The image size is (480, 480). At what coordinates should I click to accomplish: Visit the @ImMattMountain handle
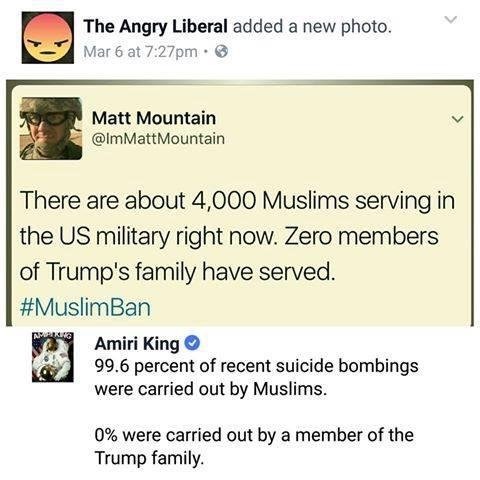pyautogui.click(x=158, y=139)
